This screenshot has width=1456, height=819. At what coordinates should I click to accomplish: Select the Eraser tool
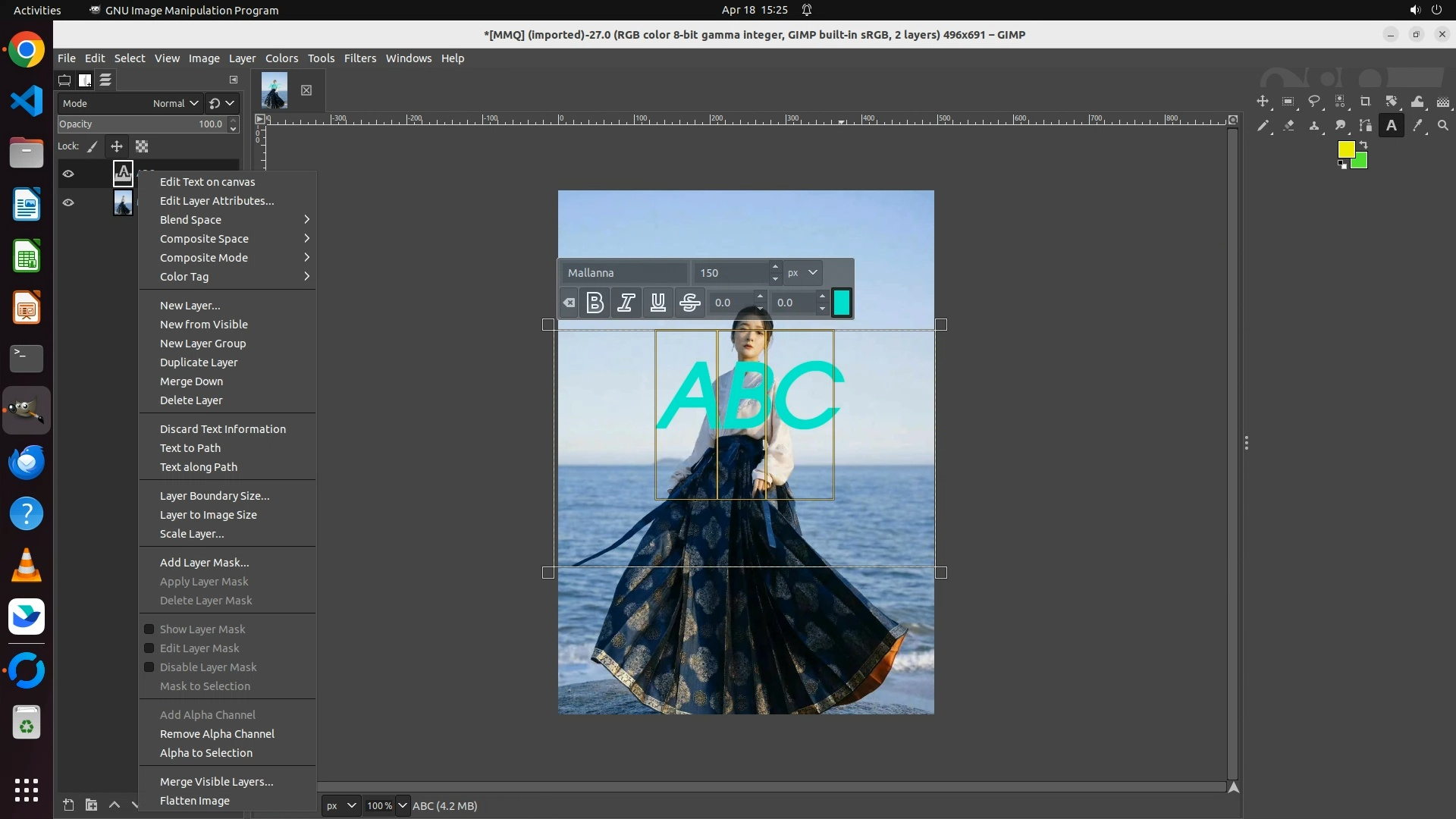click(1288, 126)
